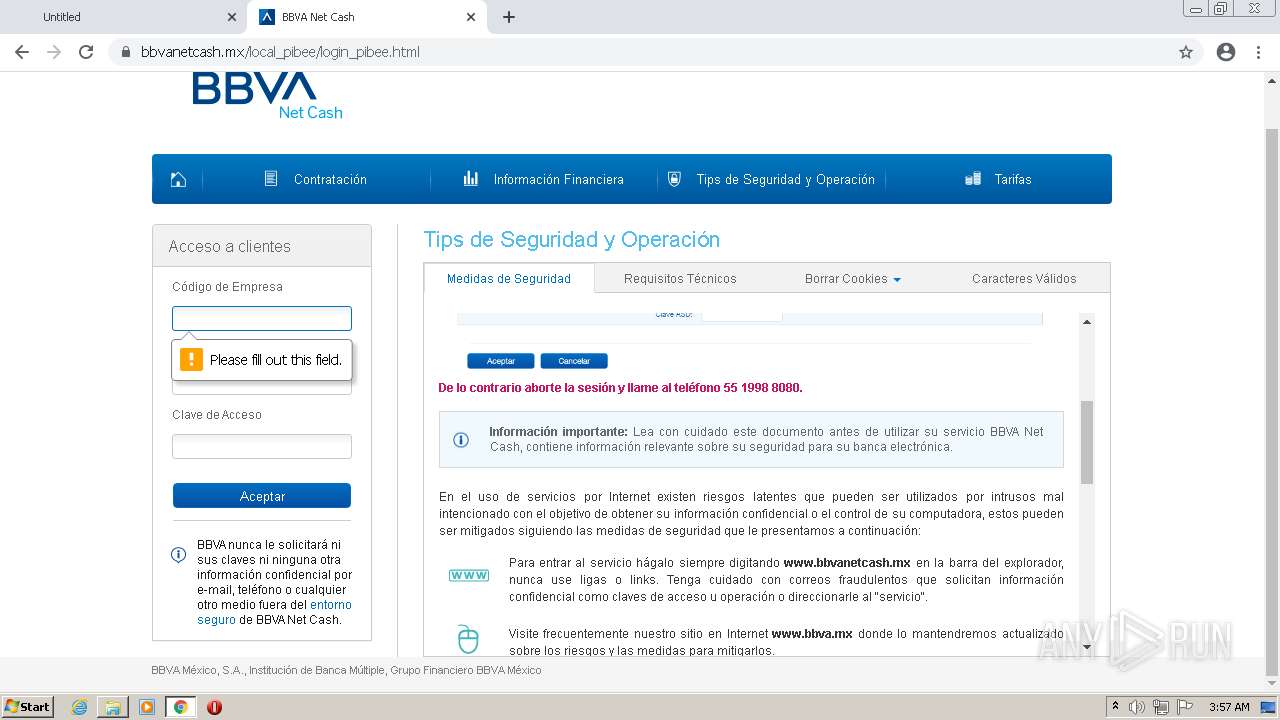This screenshot has width=1280, height=720.
Task: Click the browser forward arrow
Action: 54,52
